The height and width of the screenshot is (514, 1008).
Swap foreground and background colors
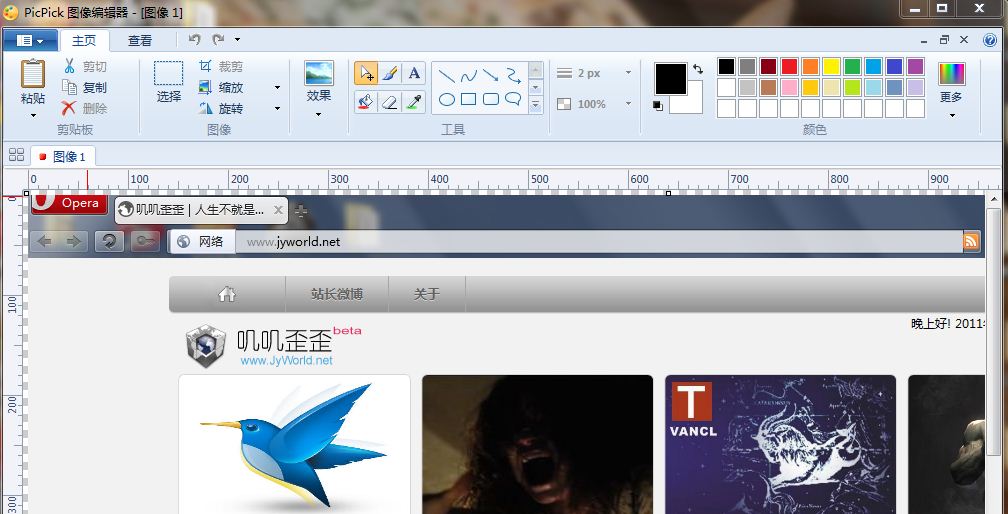(x=697, y=69)
